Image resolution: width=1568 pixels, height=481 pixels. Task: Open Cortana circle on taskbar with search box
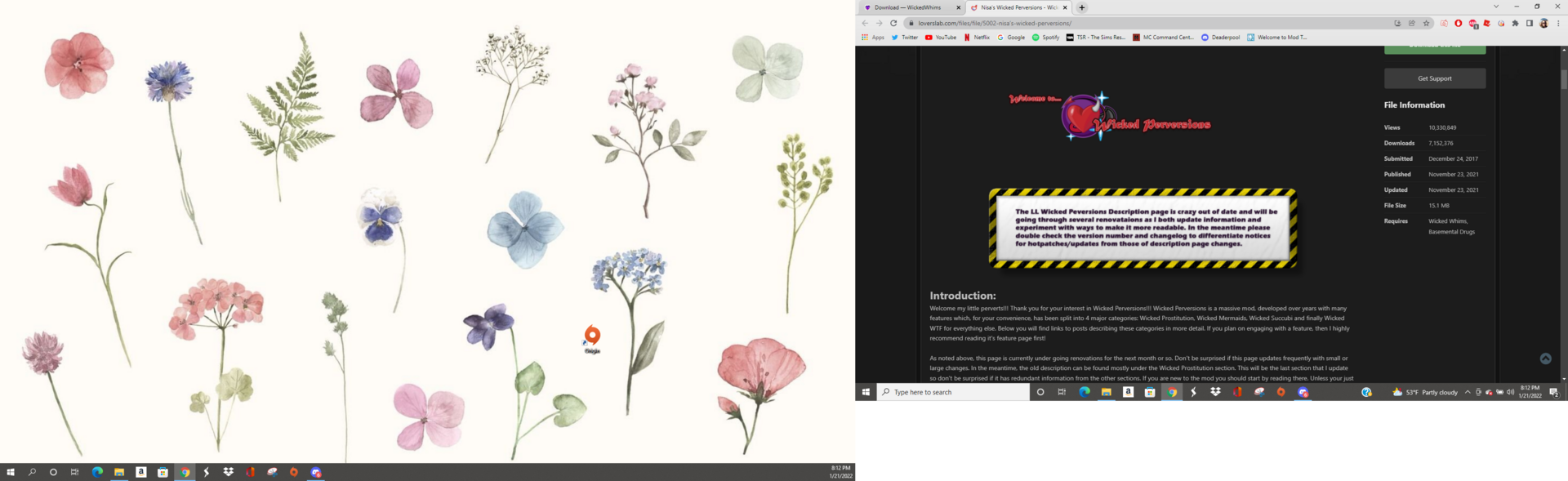pyautogui.click(x=1040, y=392)
